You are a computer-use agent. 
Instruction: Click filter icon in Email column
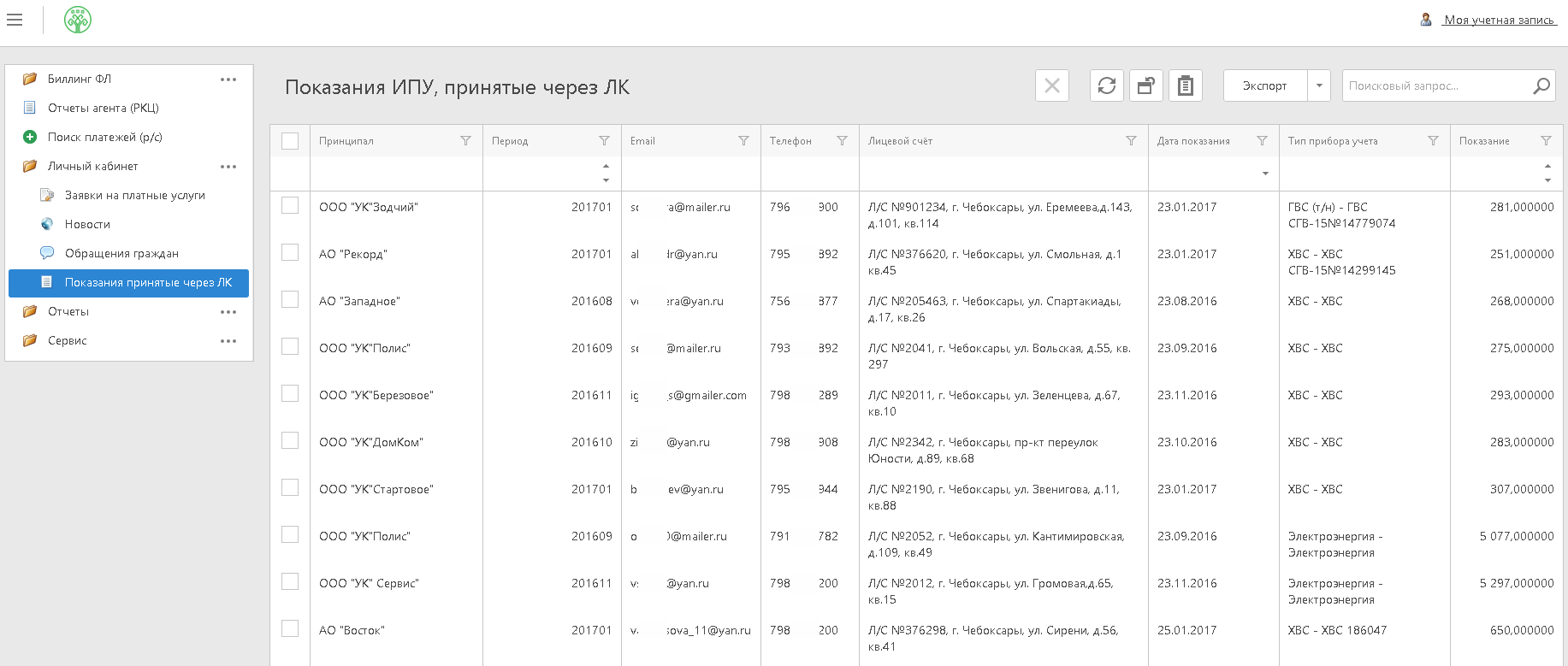tap(743, 141)
